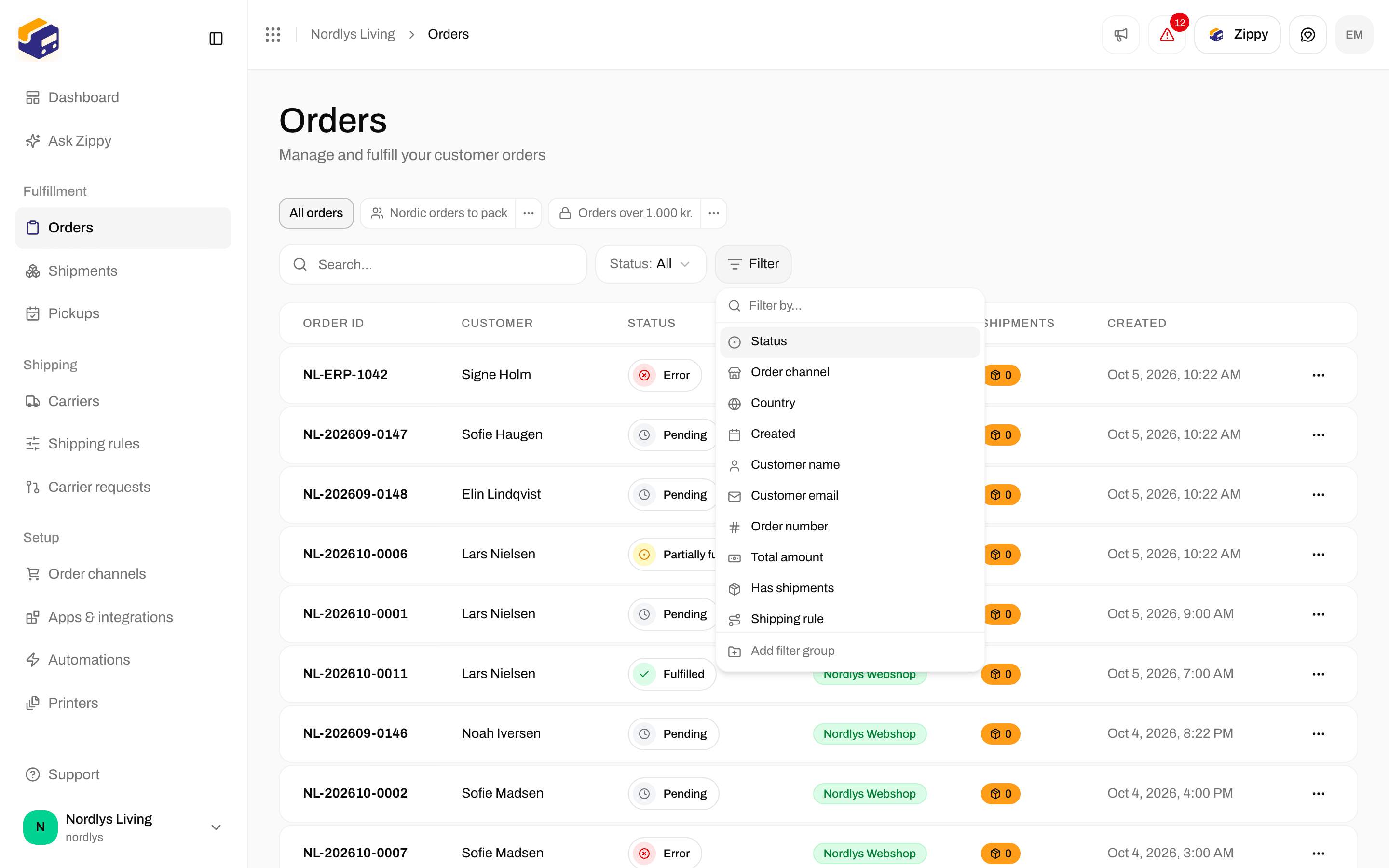Viewport: 1389px width, 868px height.
Task: Expand Nordlys Living account switcher
Action: 123,827
